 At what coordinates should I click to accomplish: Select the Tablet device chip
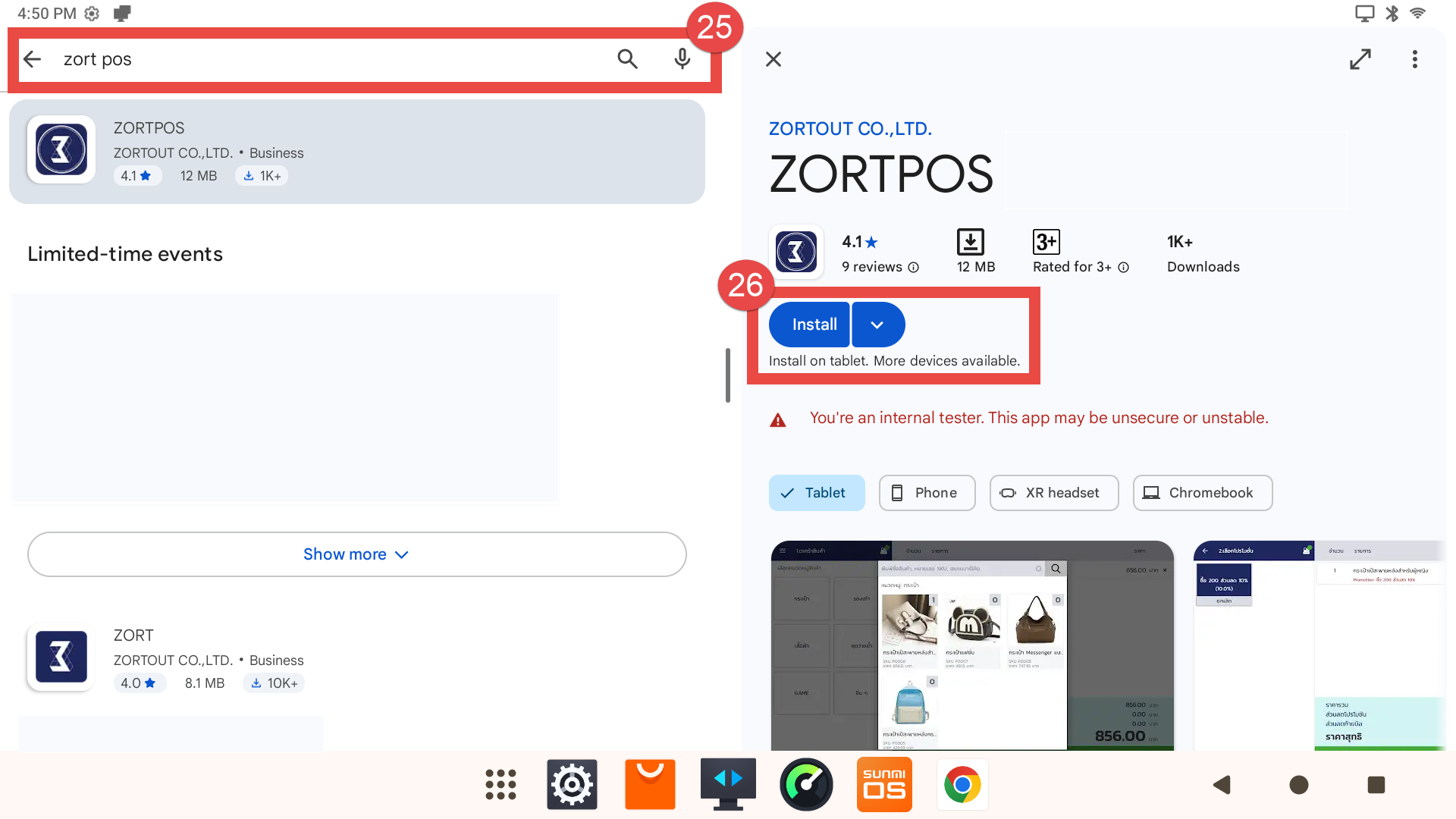[x=816, y=493]
